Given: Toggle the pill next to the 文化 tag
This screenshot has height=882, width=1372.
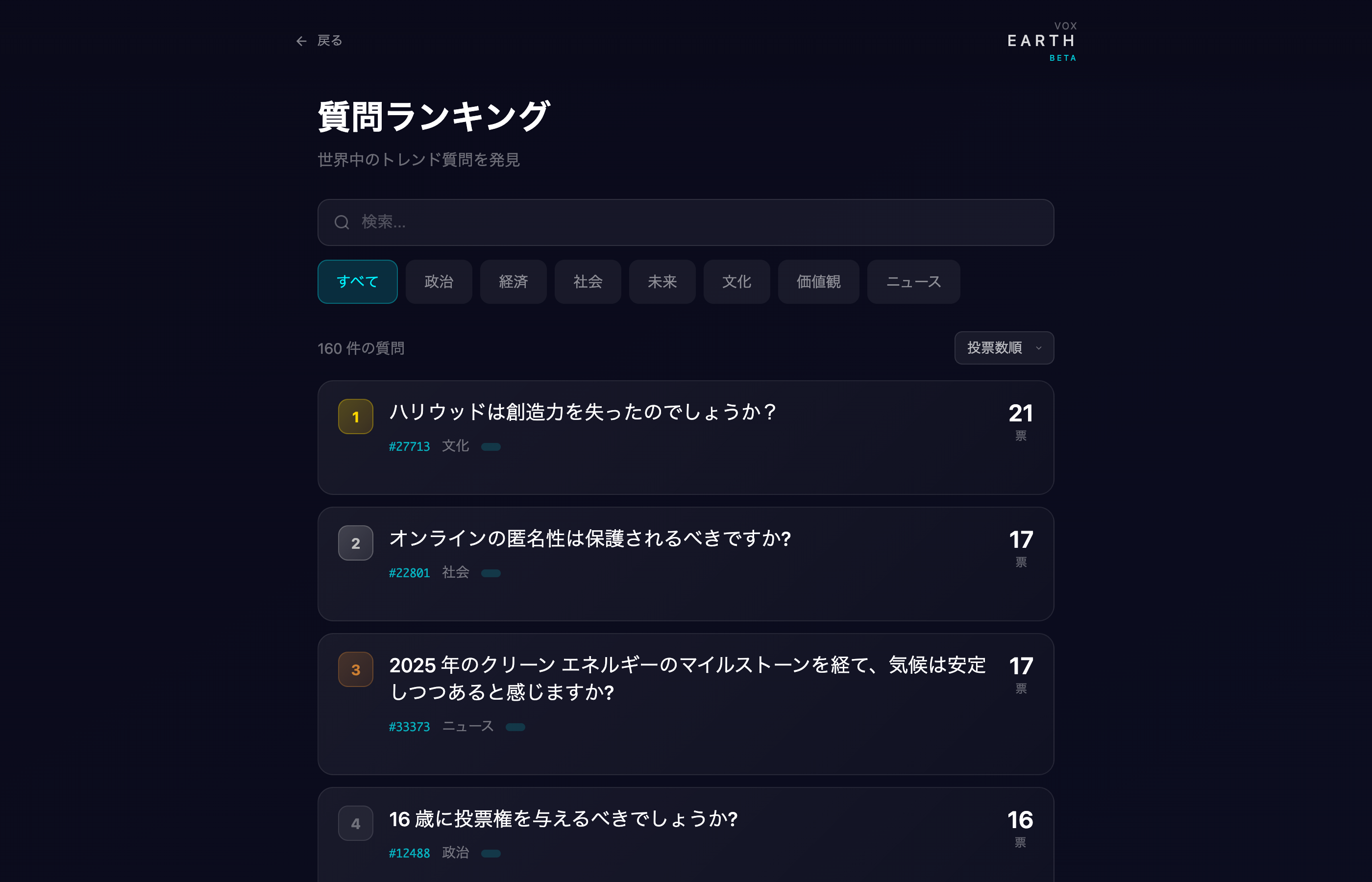Looking at the screenshot, I should (491, 446).
